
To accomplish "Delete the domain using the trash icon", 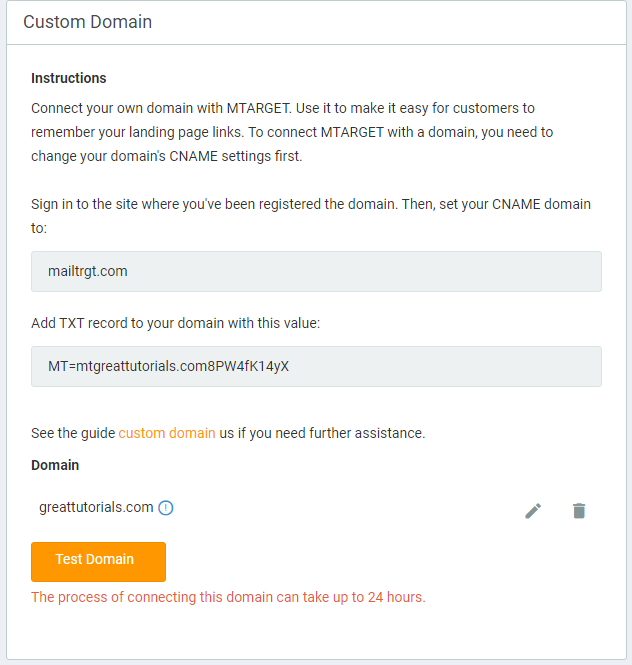I will pos(579,511).
